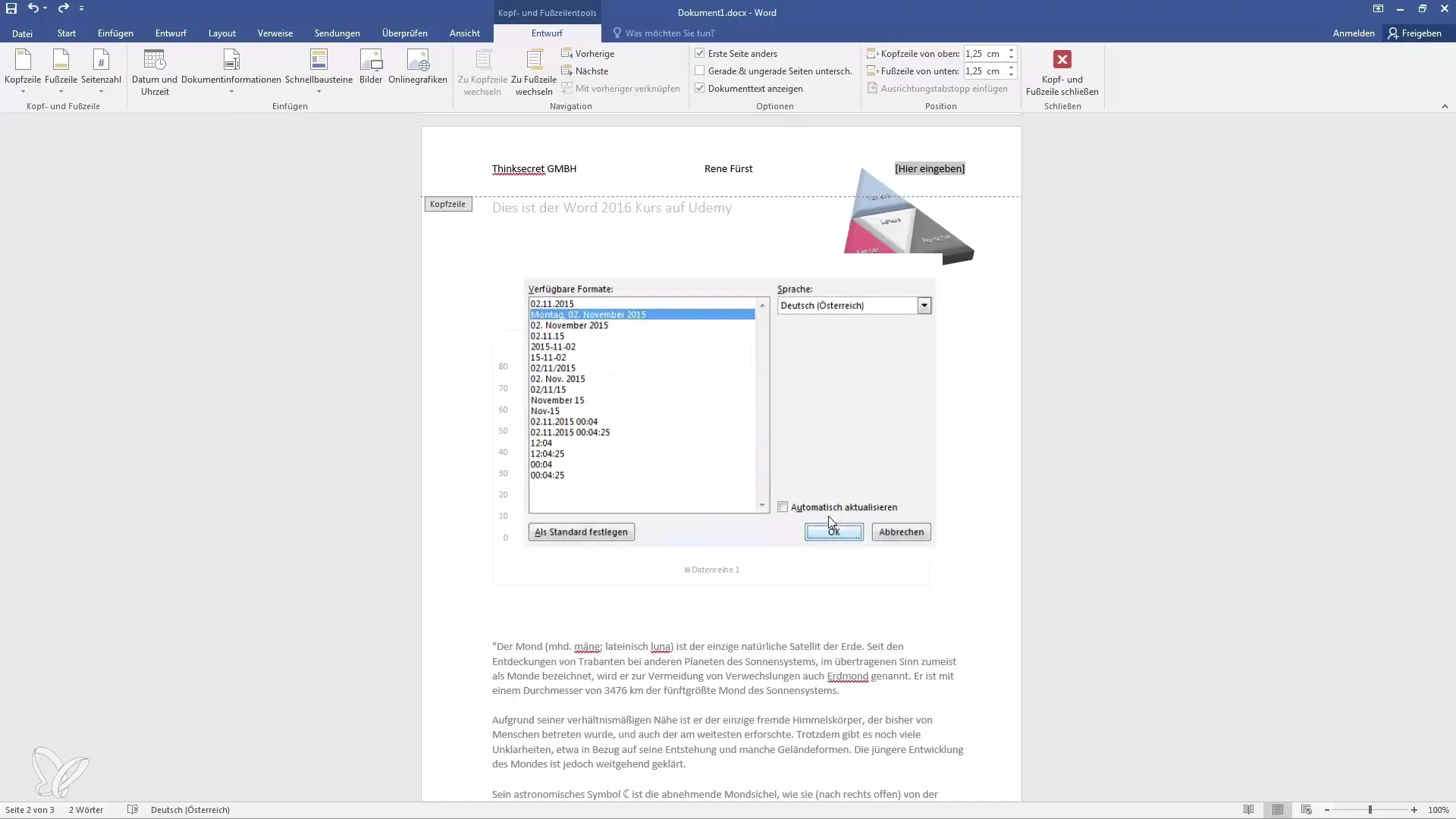Switch to print layout view icon
This screenshot has width=1456, height=819.
click(1278, 810)
